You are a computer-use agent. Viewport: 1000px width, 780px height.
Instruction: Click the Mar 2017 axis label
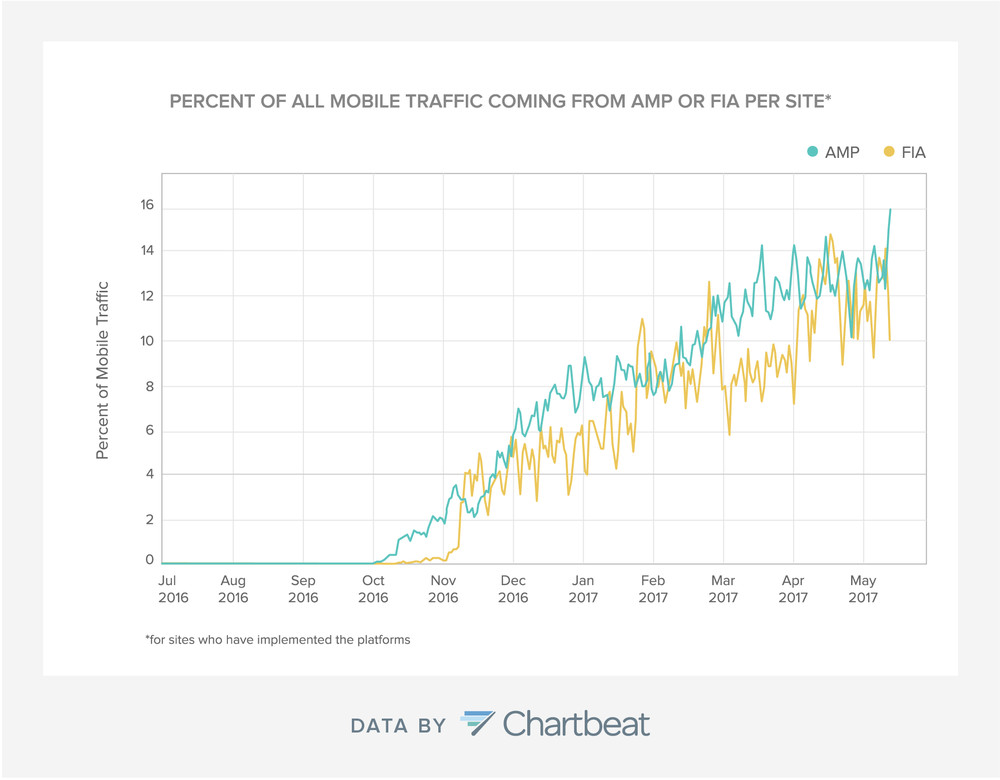pos(723,589)
